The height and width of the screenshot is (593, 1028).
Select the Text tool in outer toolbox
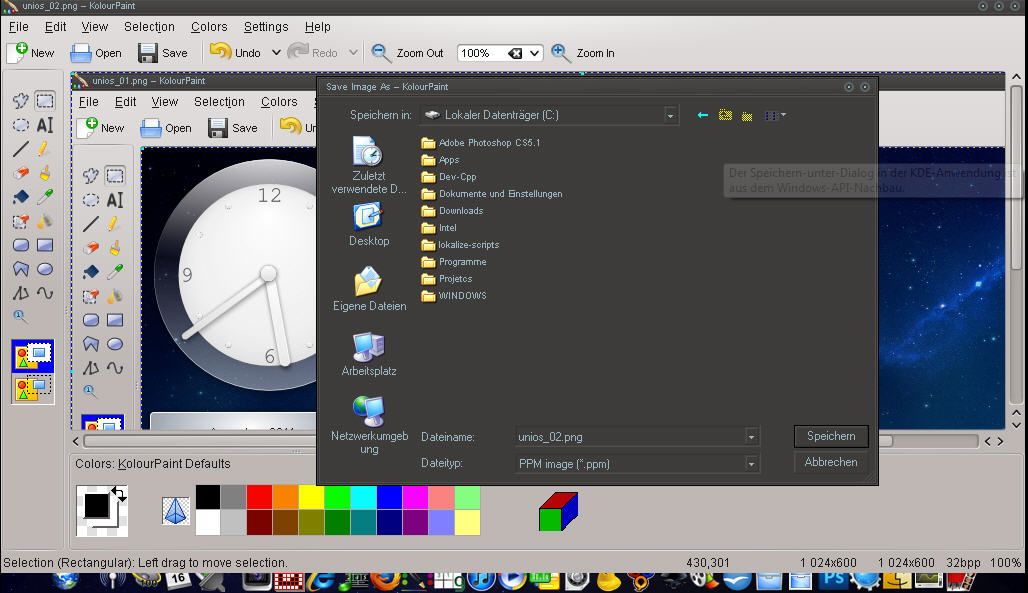click(45, 125)
